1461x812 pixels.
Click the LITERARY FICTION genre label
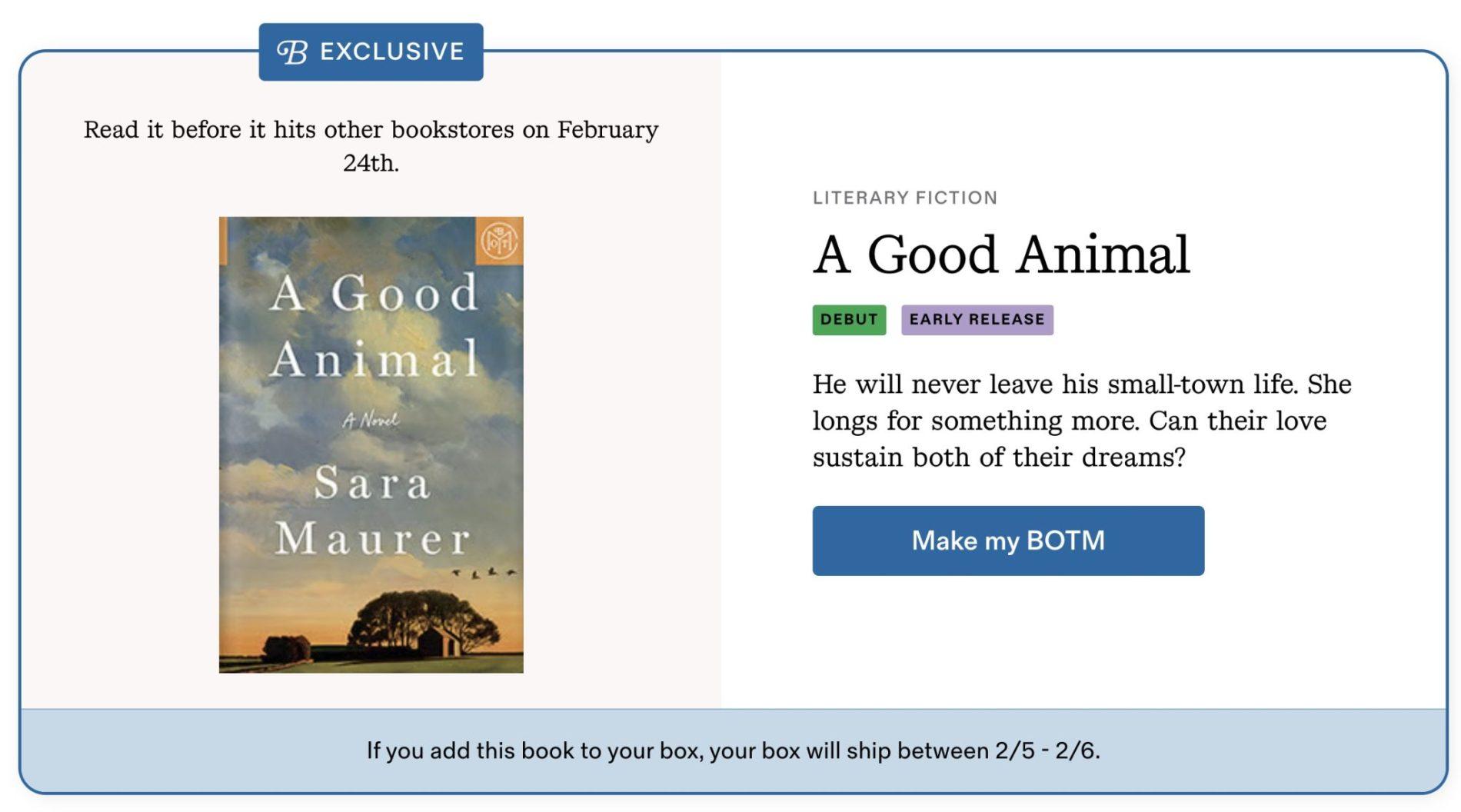point(904,198)
